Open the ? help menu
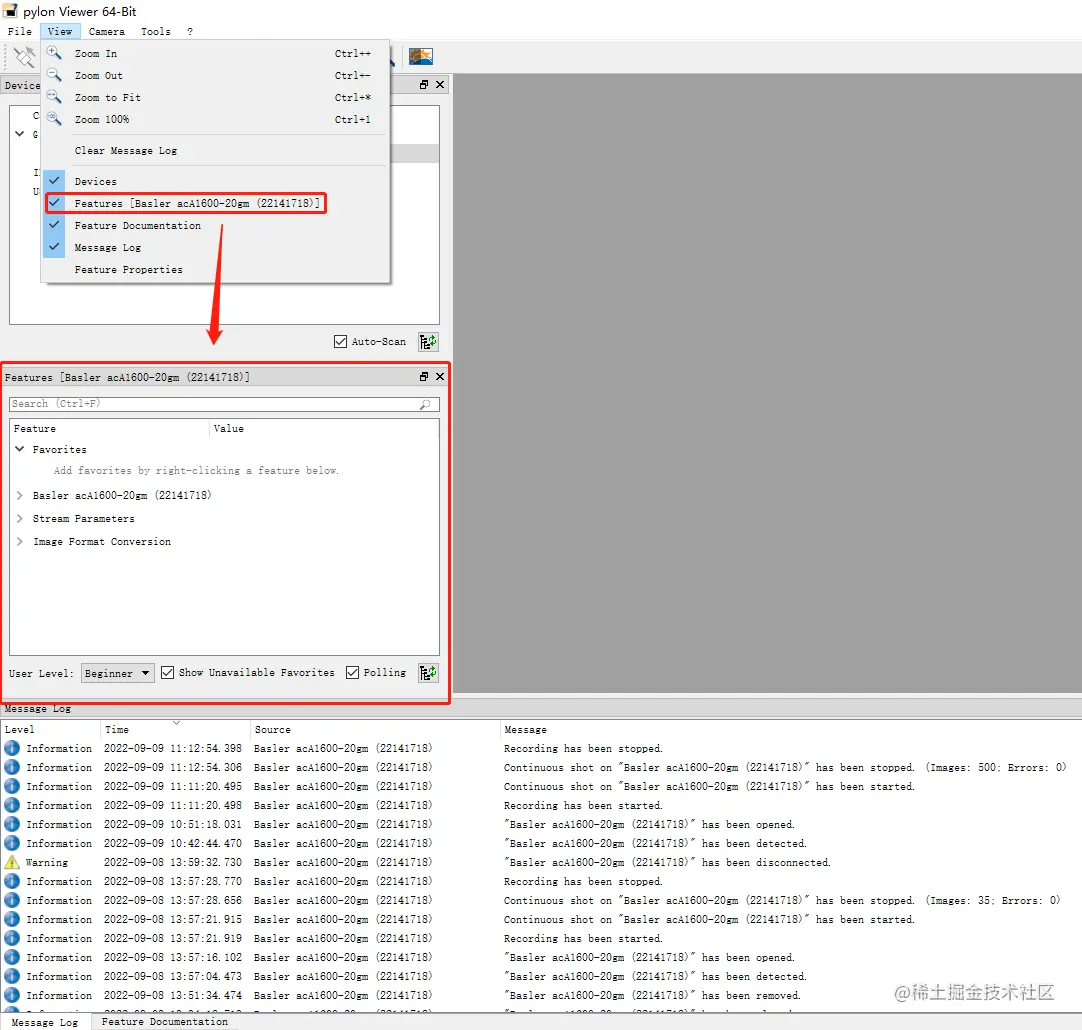Screen dimensions: 1082x1030 tap(190, 31)
